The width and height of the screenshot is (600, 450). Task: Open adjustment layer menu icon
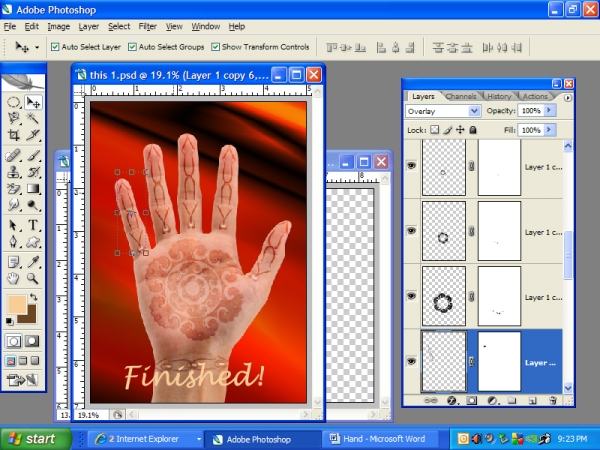(x=492, y=401)
